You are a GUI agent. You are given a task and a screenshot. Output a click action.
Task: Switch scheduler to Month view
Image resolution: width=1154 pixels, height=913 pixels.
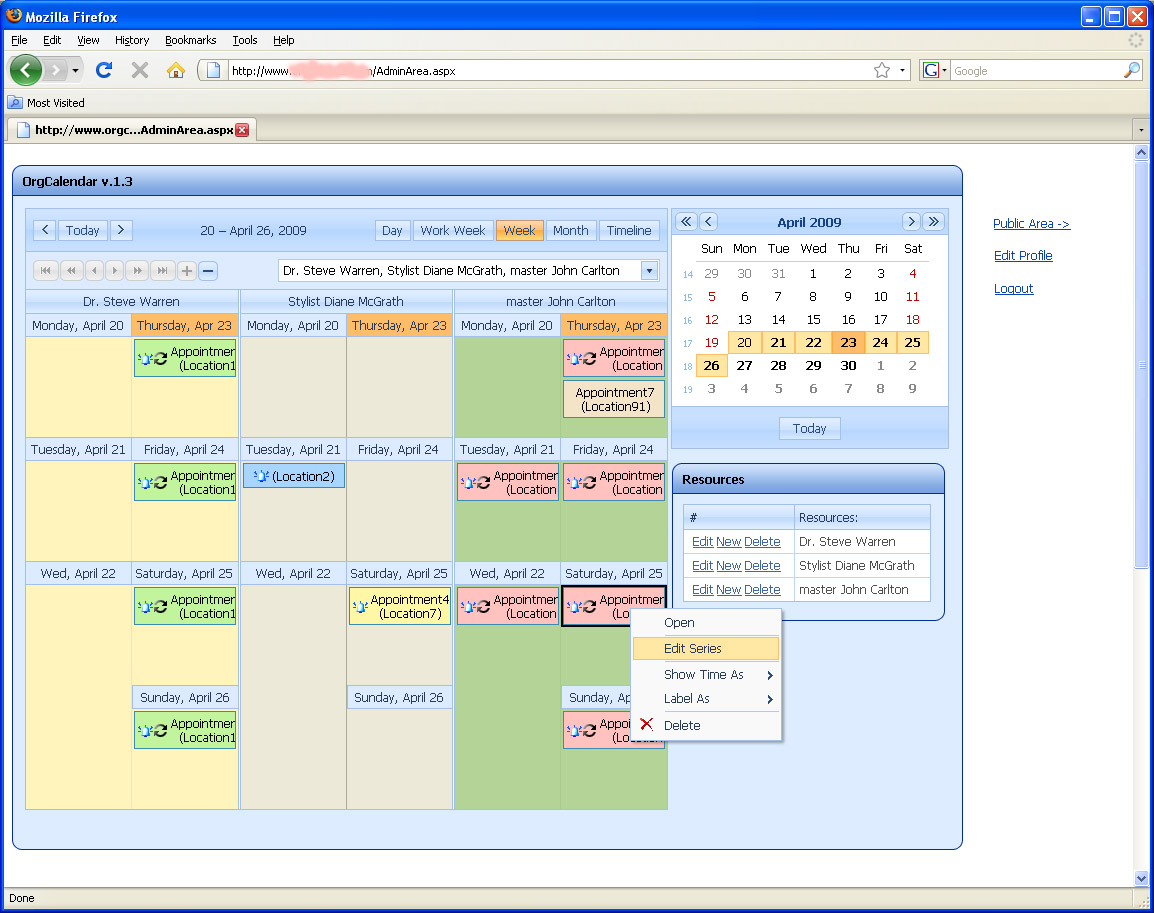pos(570,230)
